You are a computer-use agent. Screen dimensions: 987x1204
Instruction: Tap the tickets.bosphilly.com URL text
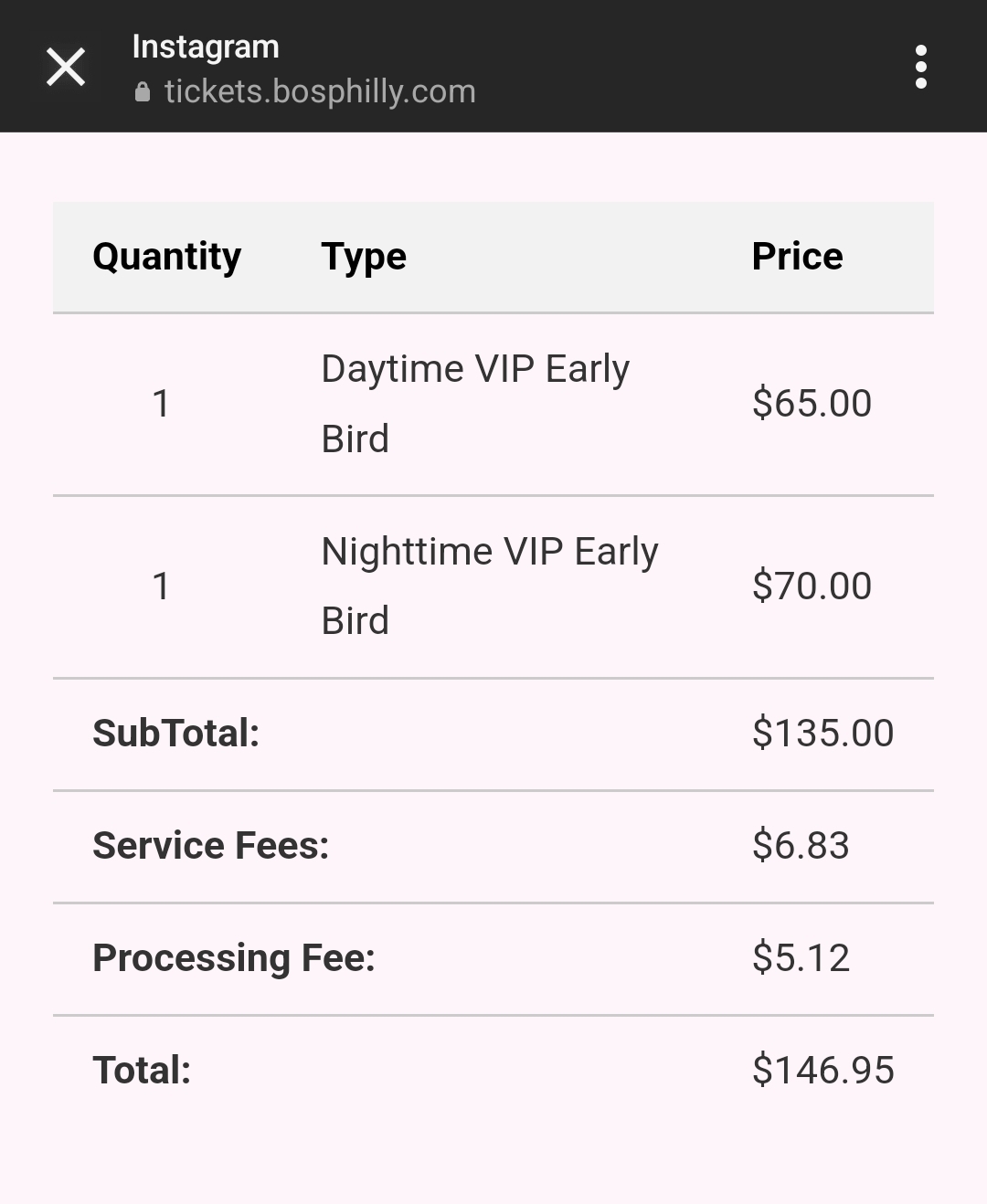(x=320, y=91)
